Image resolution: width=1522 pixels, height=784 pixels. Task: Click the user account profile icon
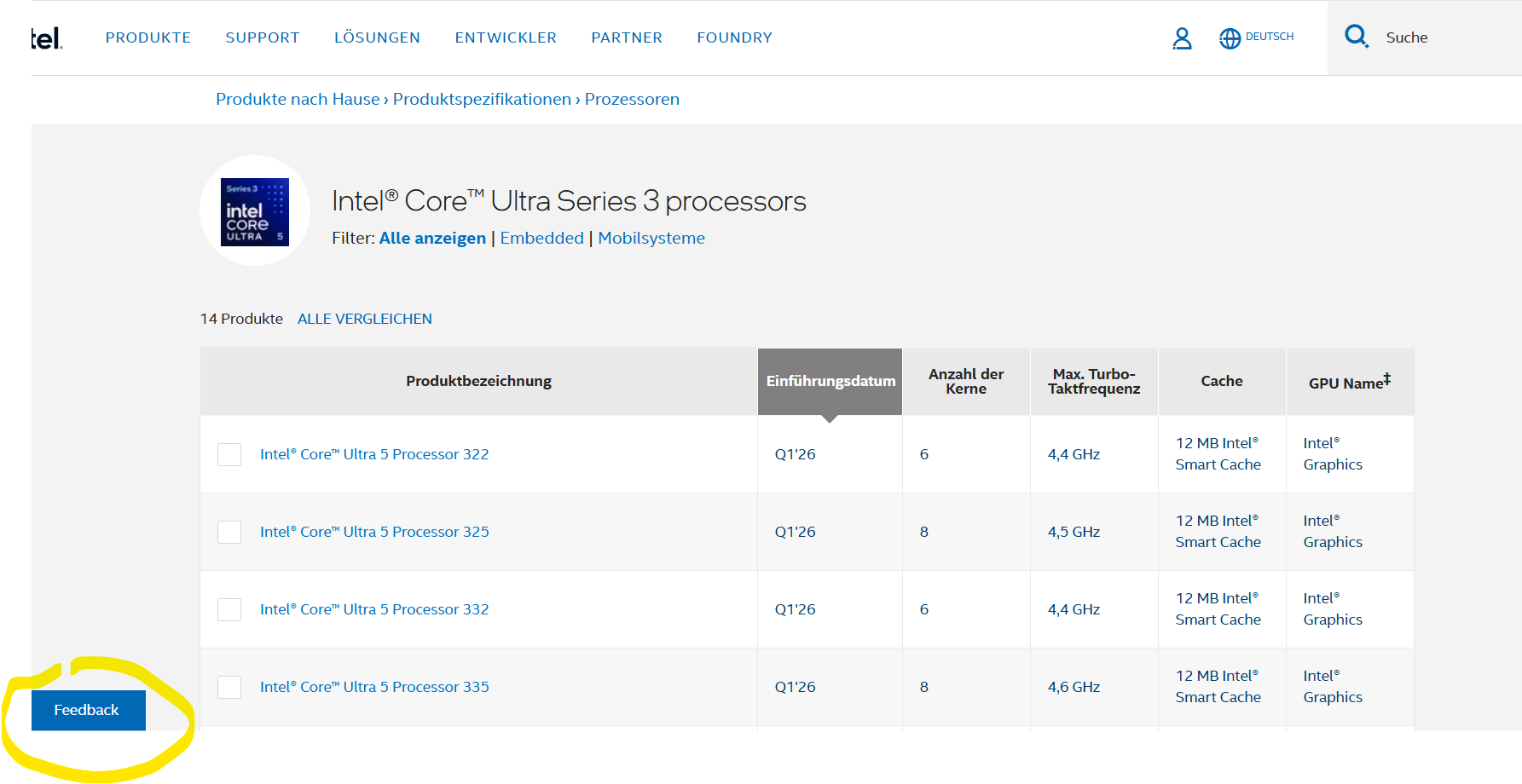coord(1182,38)
